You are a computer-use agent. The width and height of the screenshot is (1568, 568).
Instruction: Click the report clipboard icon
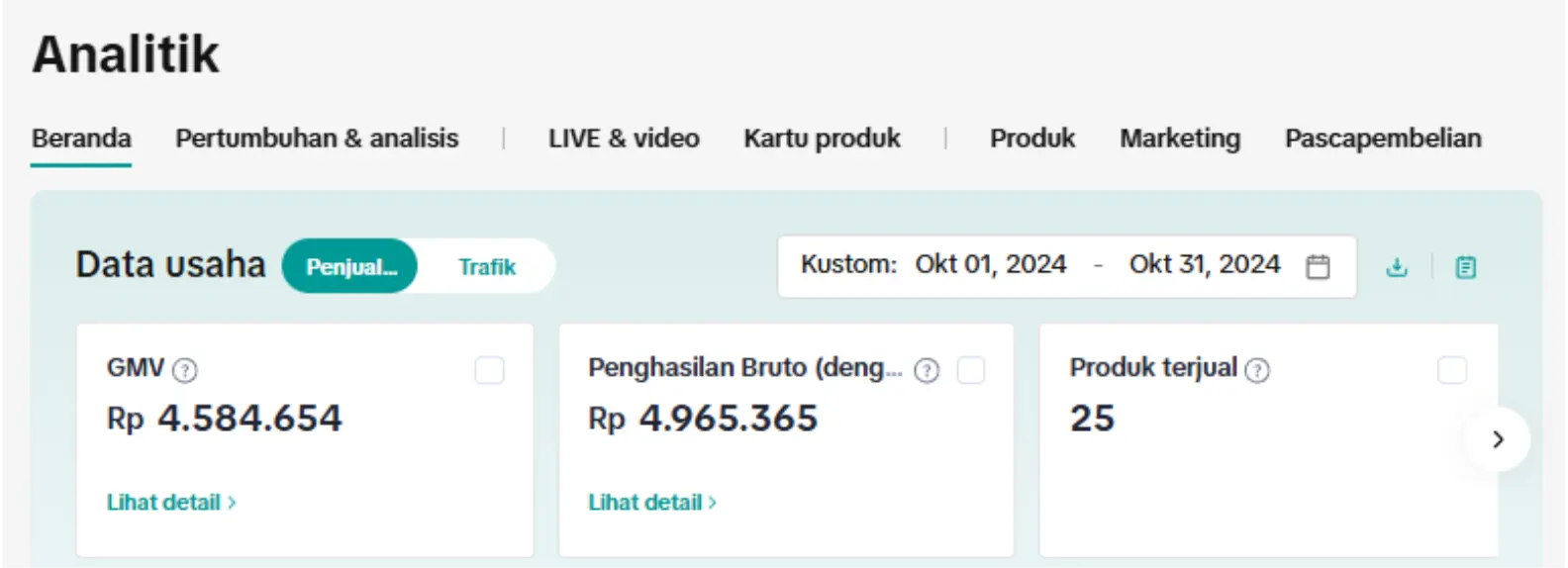click(x=1466, y=267)
